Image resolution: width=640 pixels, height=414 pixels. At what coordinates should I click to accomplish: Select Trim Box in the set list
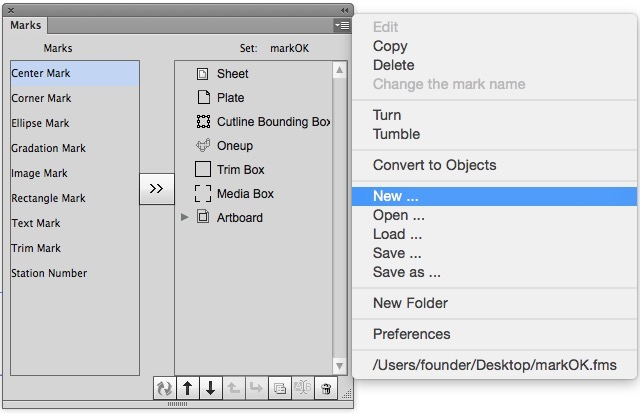240,170
